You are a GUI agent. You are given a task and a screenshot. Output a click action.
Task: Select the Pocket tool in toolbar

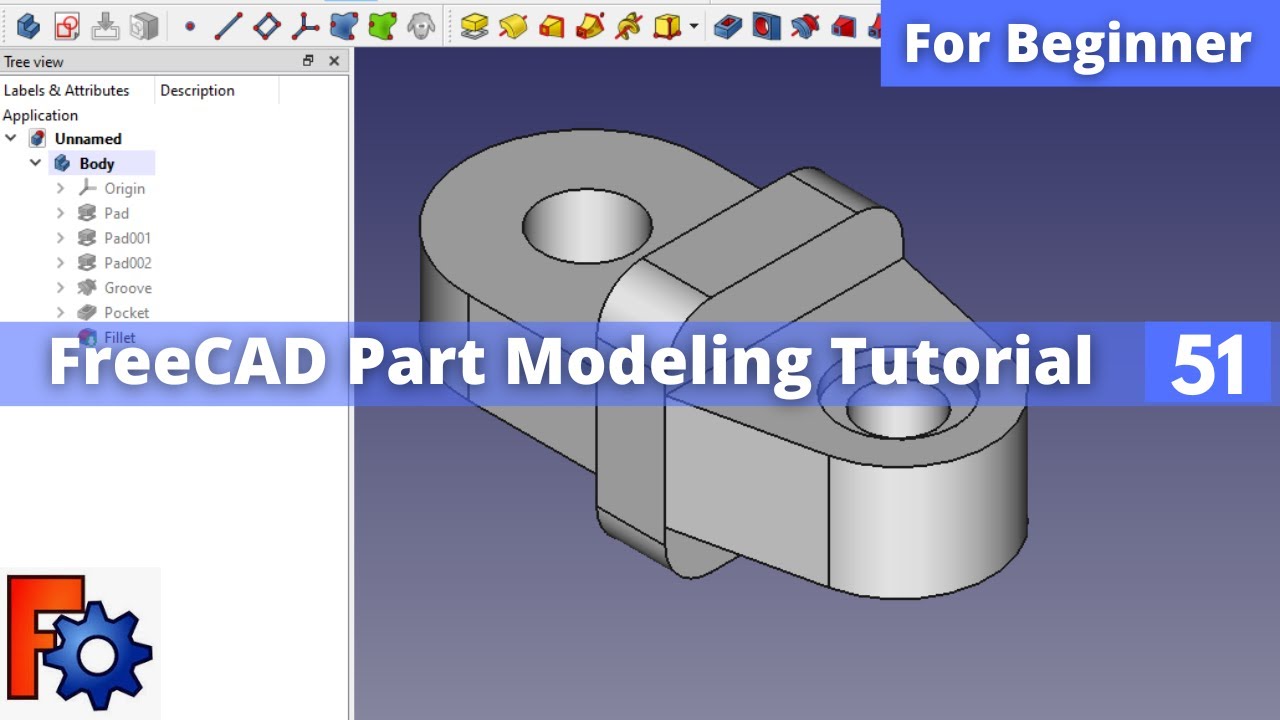[x=727, y=26]
